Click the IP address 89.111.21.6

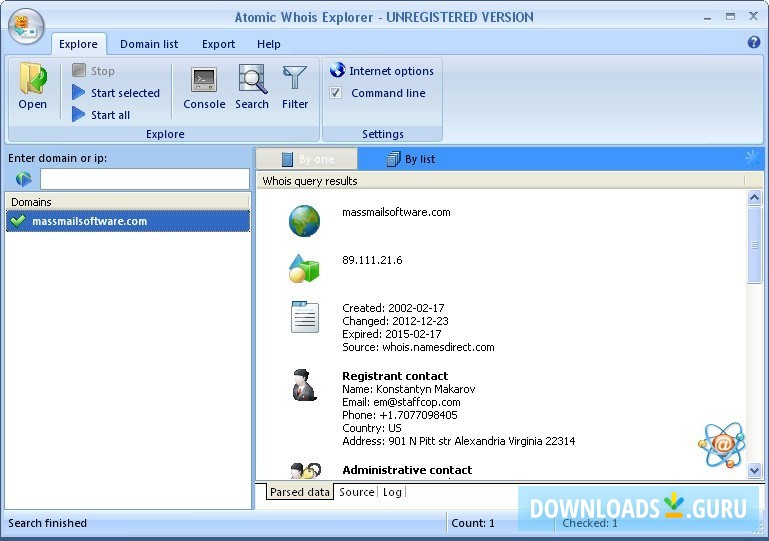tap(372, 260)
